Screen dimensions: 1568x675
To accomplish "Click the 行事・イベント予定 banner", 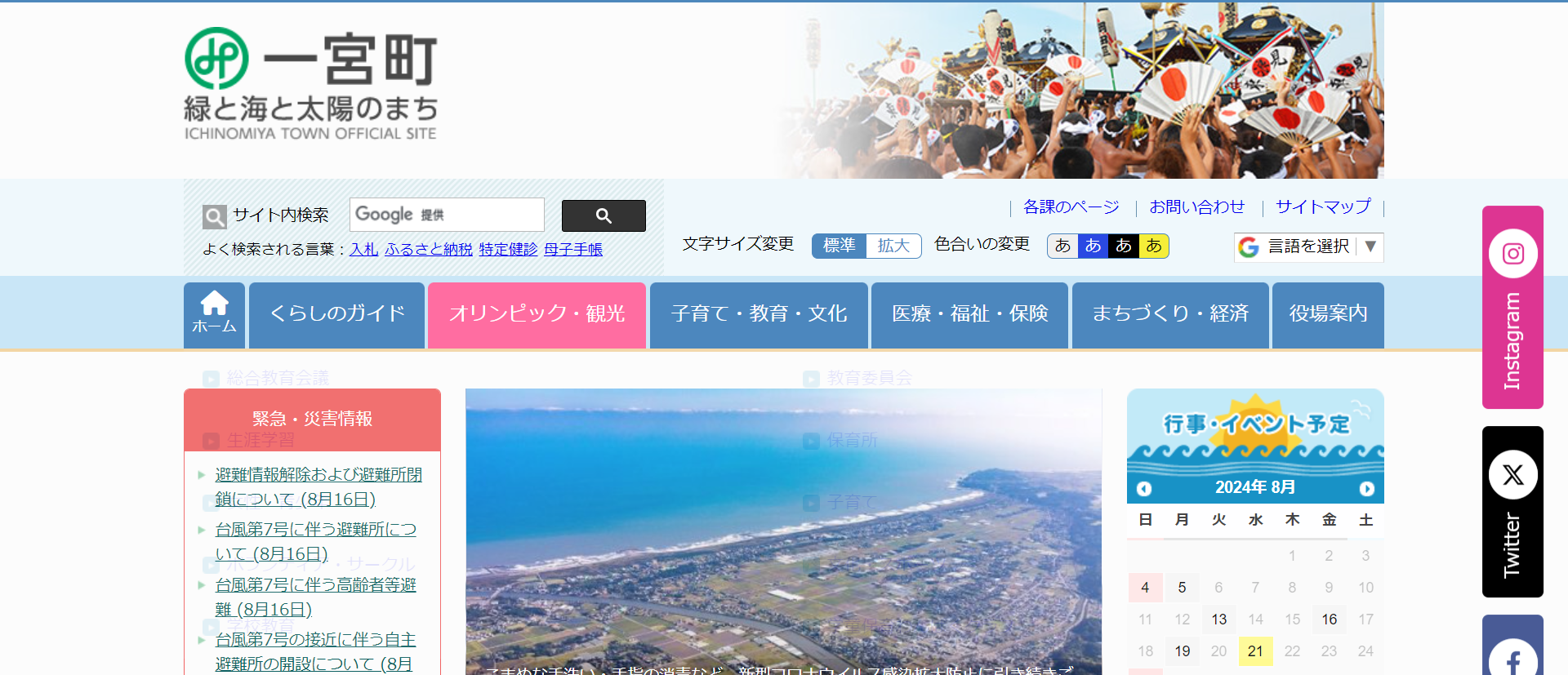I will tap(1255, 431).
